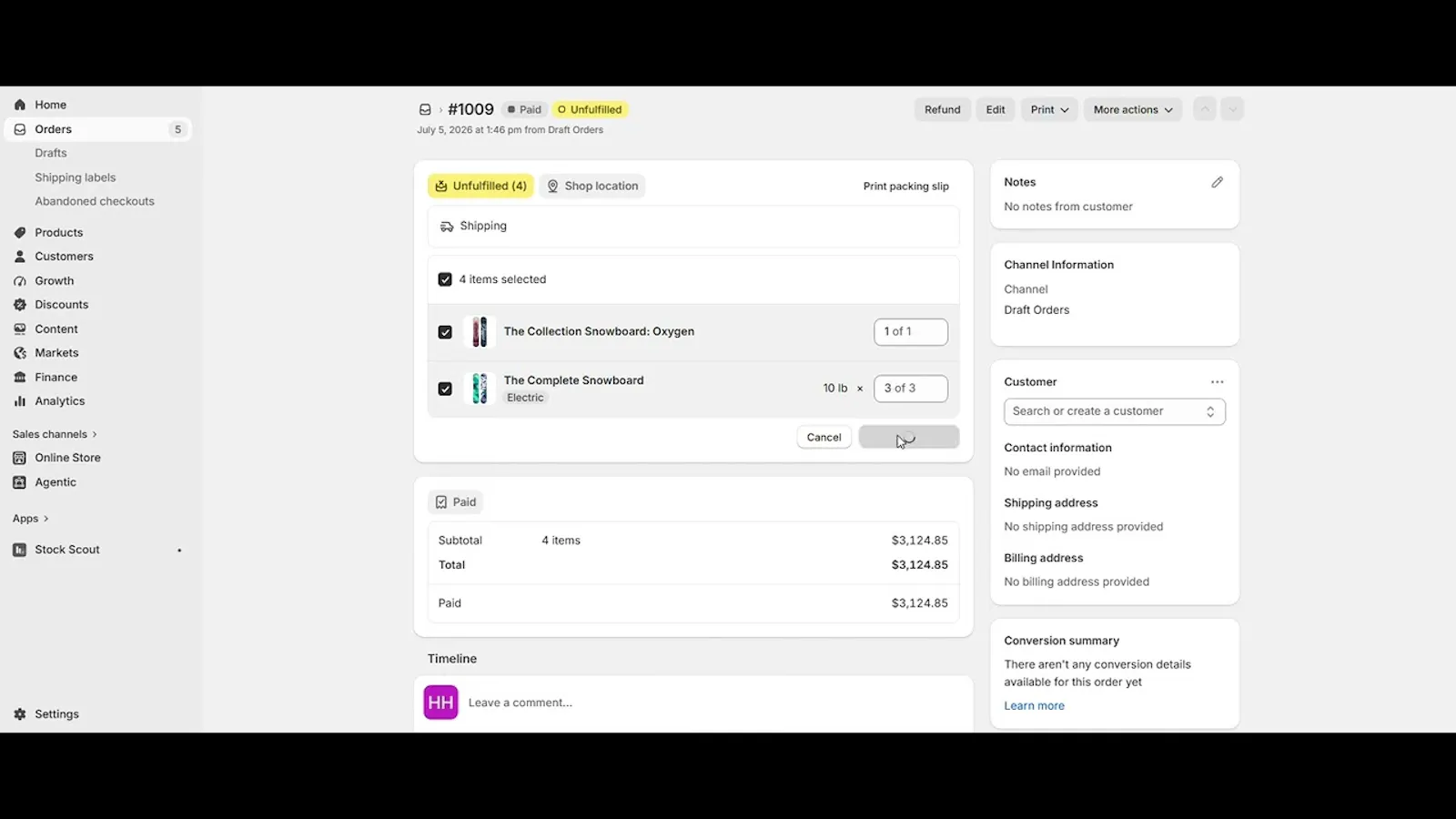This screenshot has height=819, width=1456.
Task: Click the Customers person icon
Action: [20, 257]
